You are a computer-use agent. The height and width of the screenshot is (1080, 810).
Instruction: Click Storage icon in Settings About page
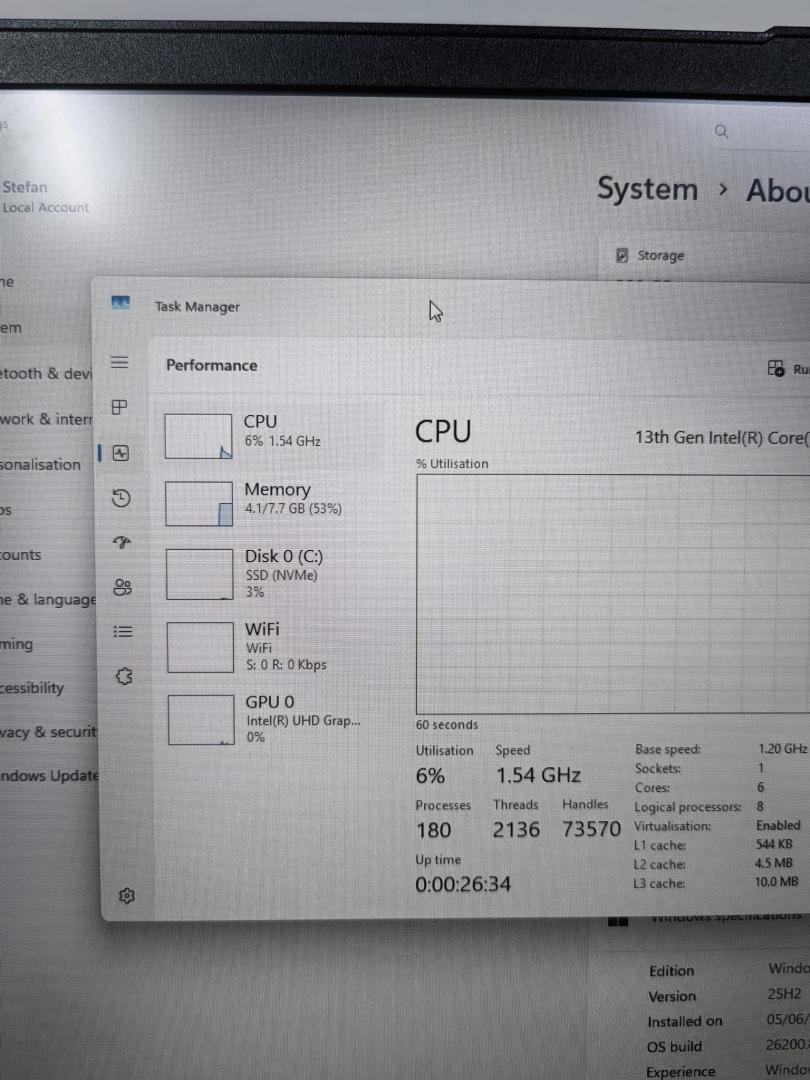point(622,256)
